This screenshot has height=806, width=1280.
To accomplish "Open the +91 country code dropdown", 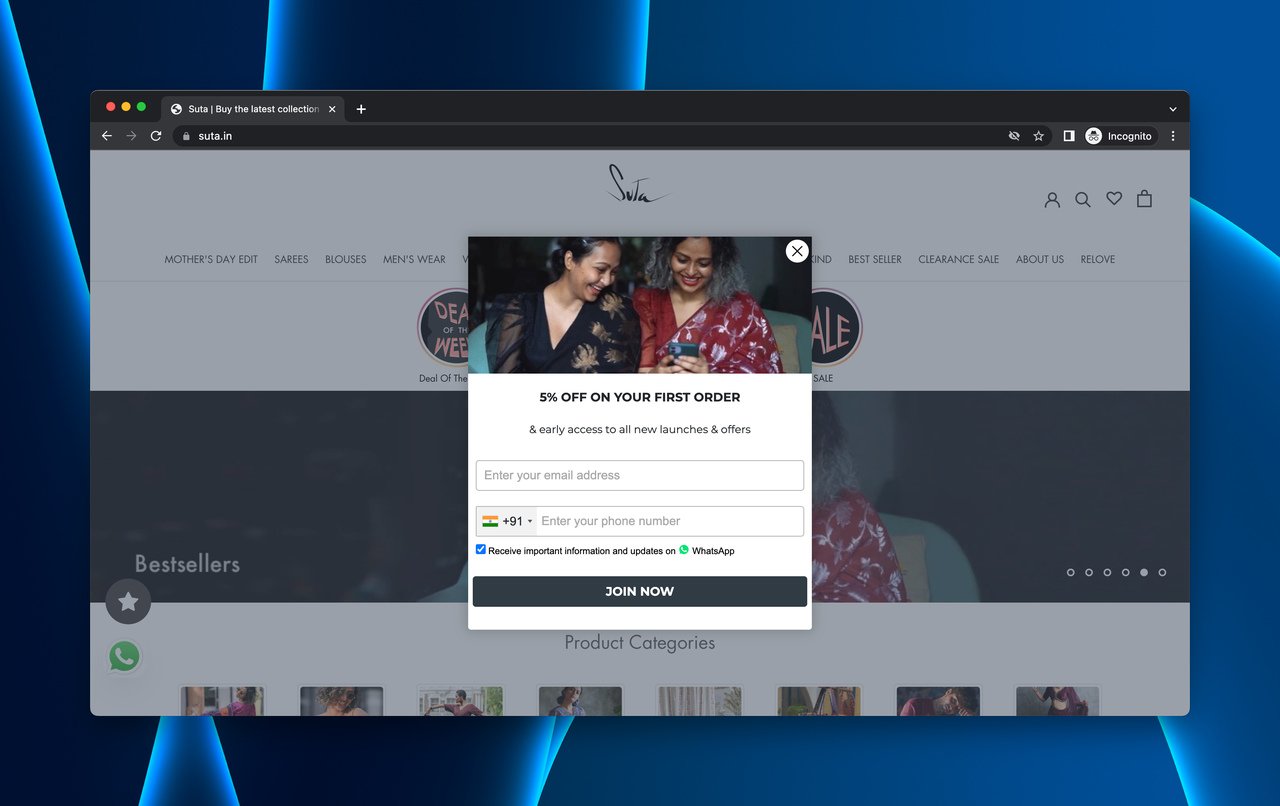I will [x=507, y=521].
